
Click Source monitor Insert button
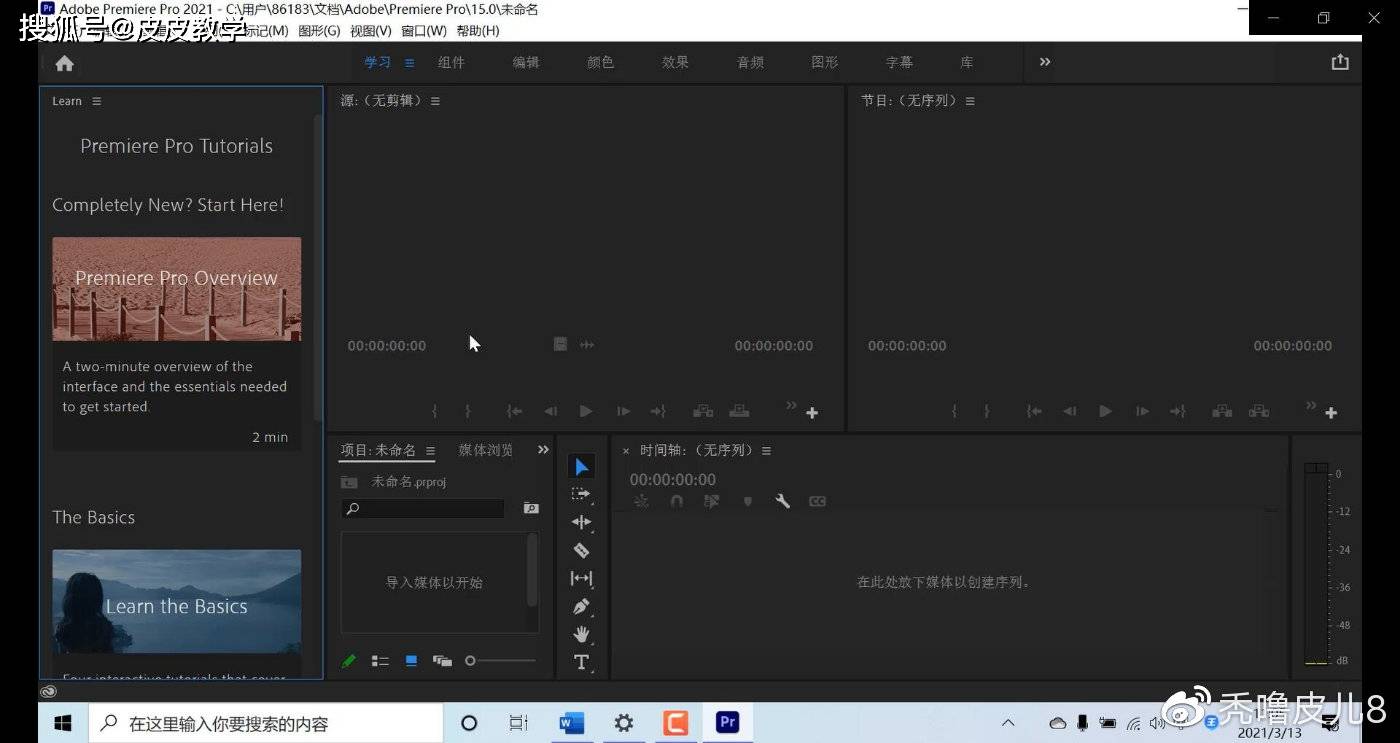tap(703, 411)
